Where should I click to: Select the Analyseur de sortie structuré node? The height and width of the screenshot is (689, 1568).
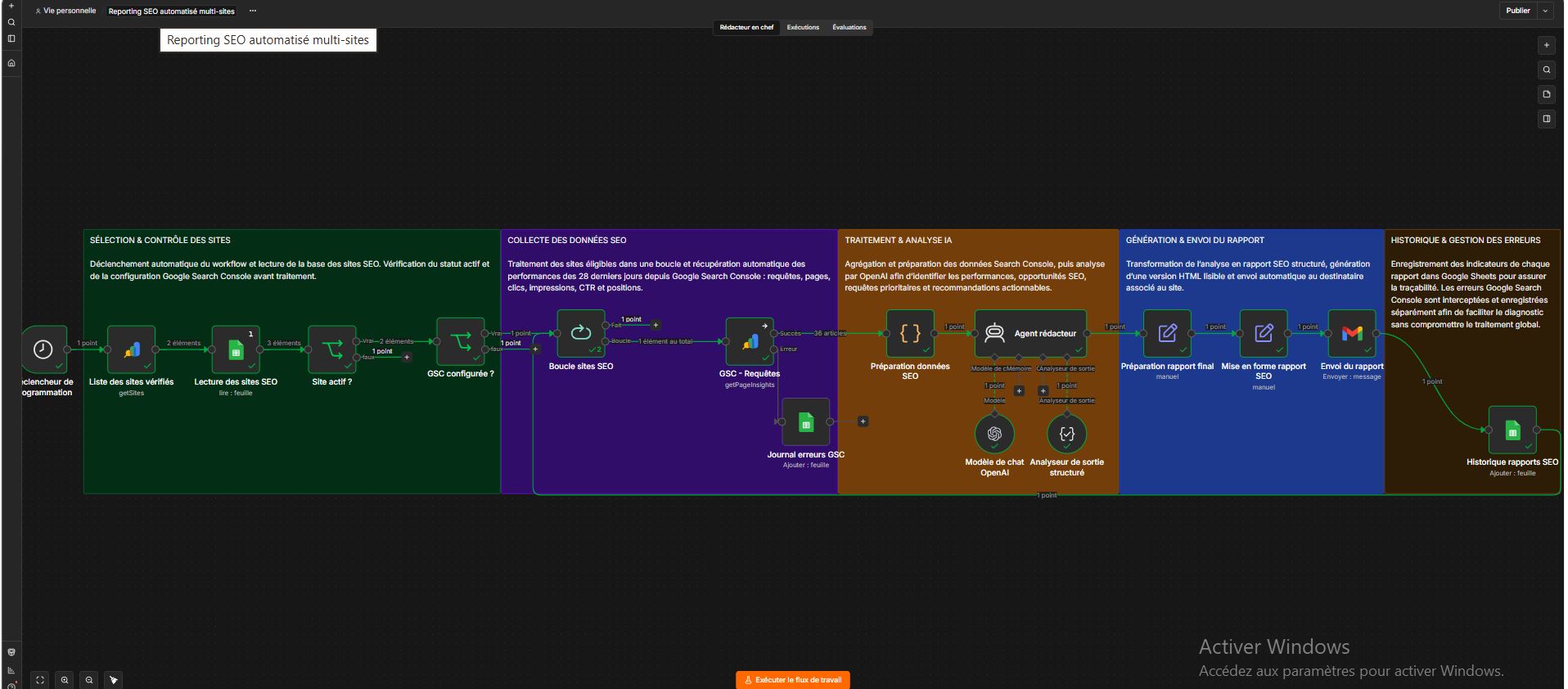point(1067,434)
